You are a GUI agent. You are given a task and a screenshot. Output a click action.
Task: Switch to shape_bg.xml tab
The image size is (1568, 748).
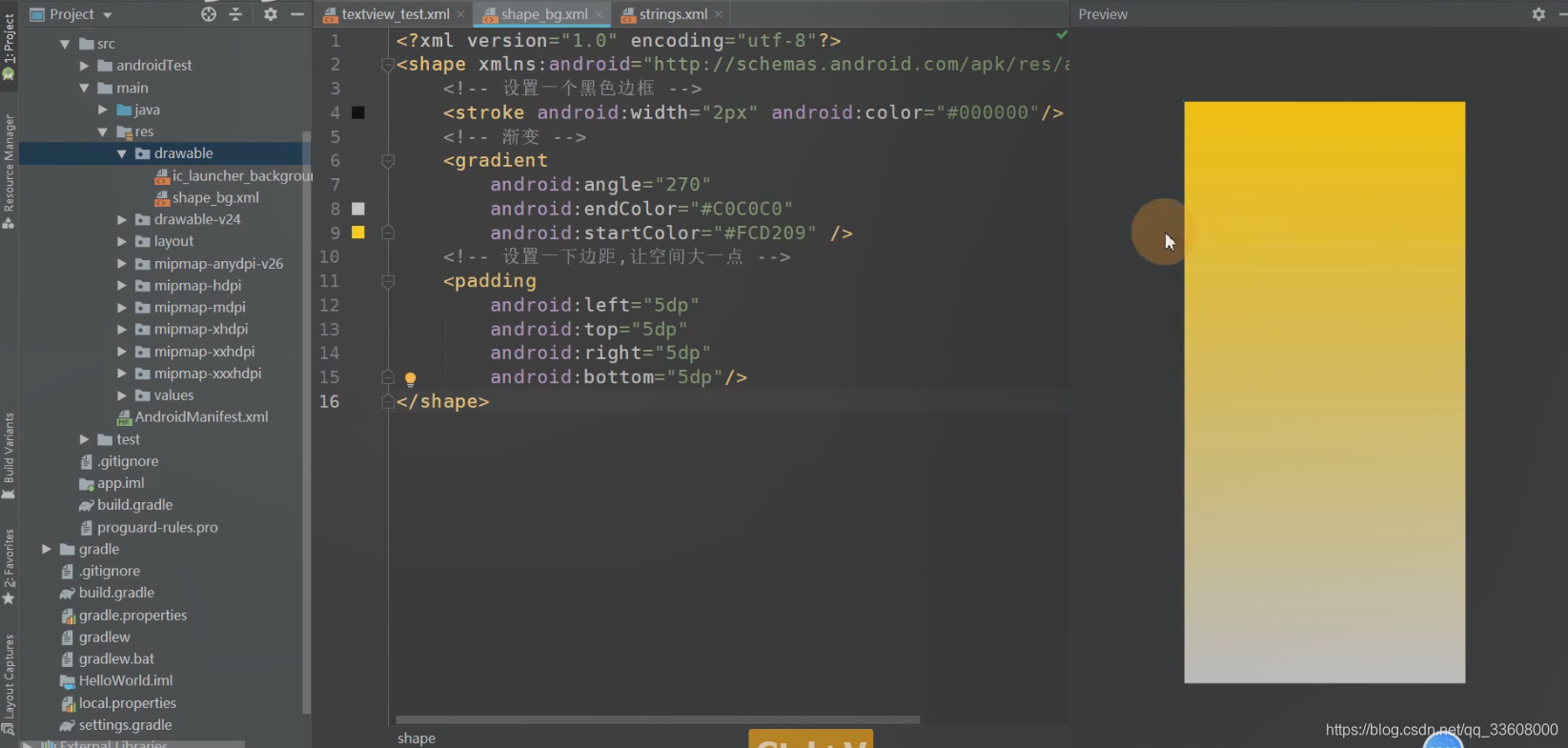pos(544,14)
